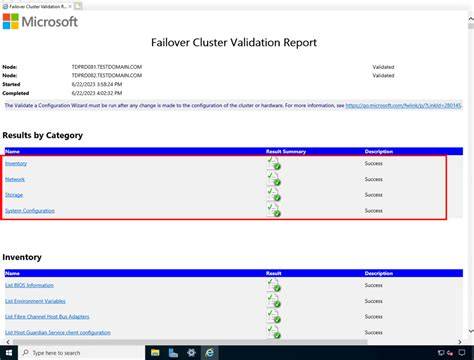Viewport: 474px width, 360px height.
Task: Click the second Validated status text
Action: point(383,75)
